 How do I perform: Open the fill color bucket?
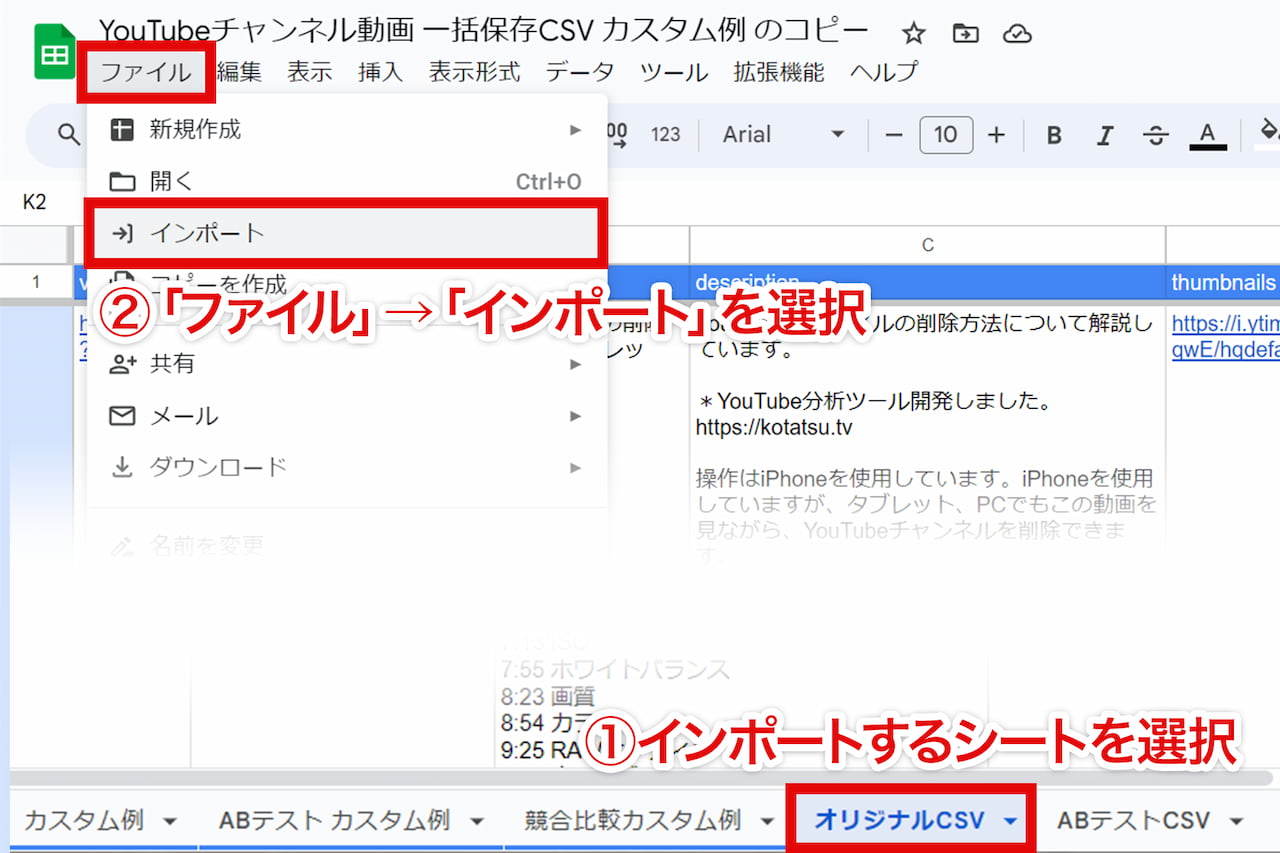(1266, 132)
